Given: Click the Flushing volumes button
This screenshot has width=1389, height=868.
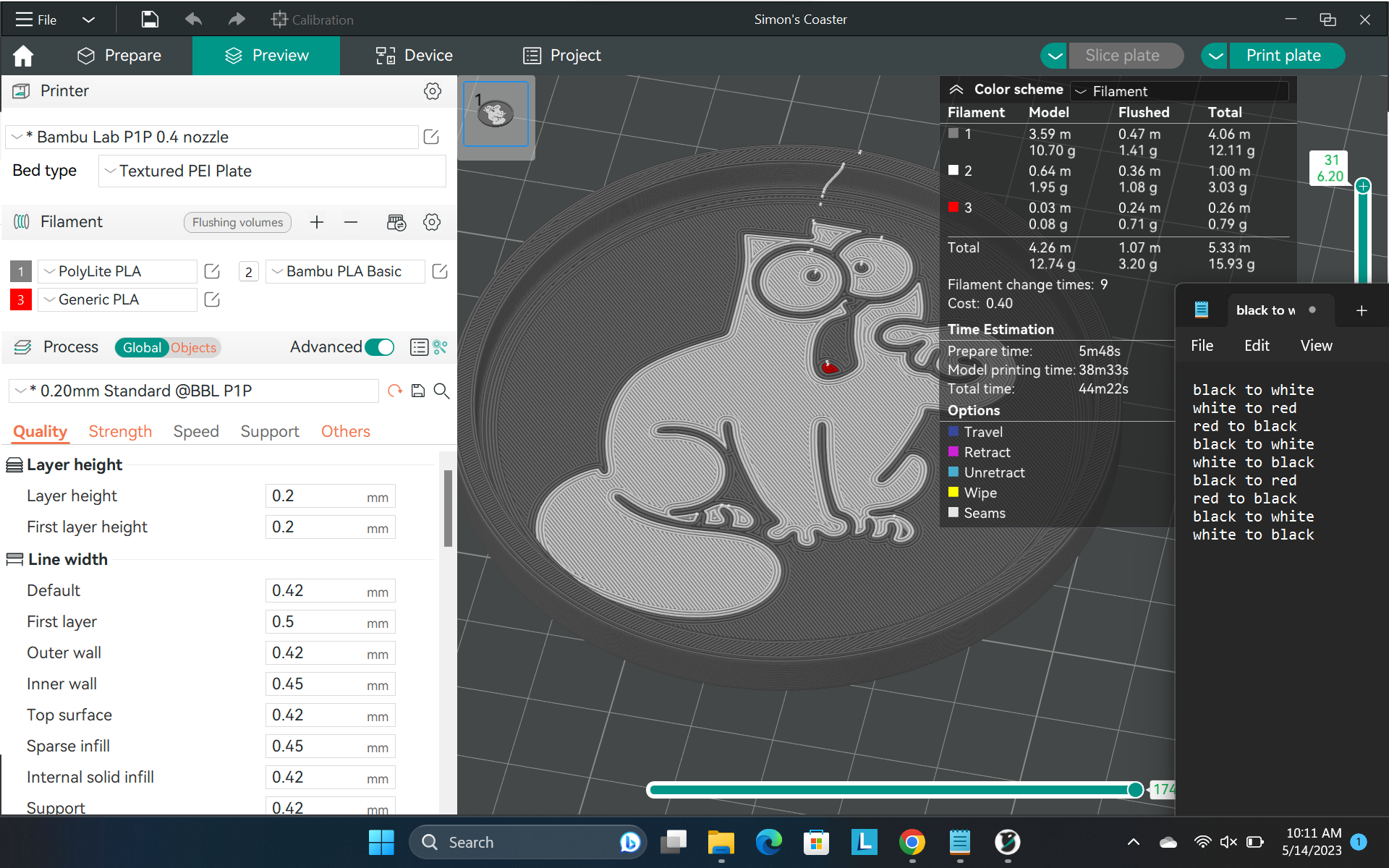Looking at the screenshot, I should coord(237,222).
